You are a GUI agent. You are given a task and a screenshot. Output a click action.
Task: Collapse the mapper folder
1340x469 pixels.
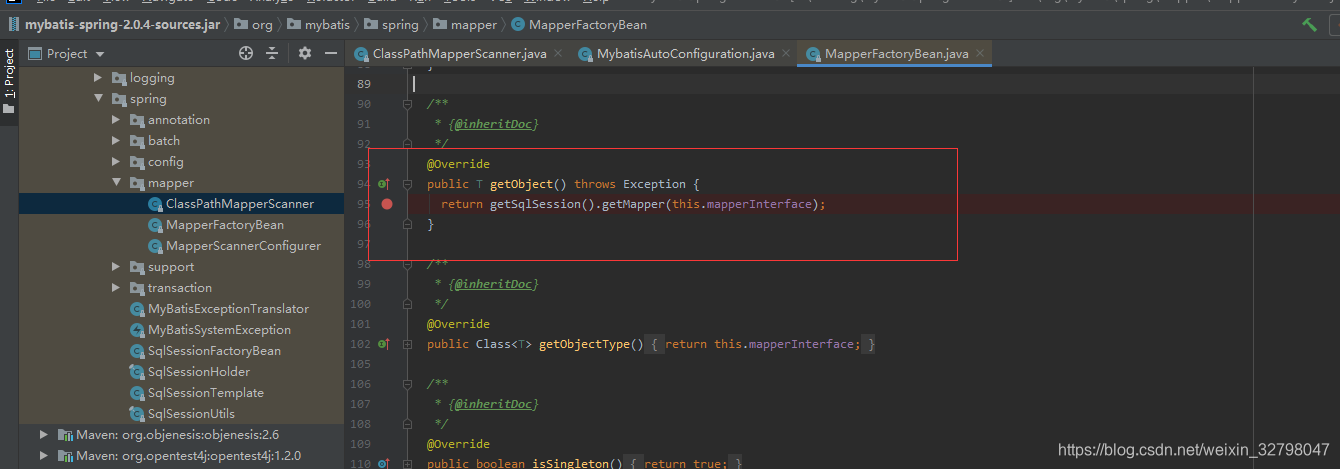(117, 182)
